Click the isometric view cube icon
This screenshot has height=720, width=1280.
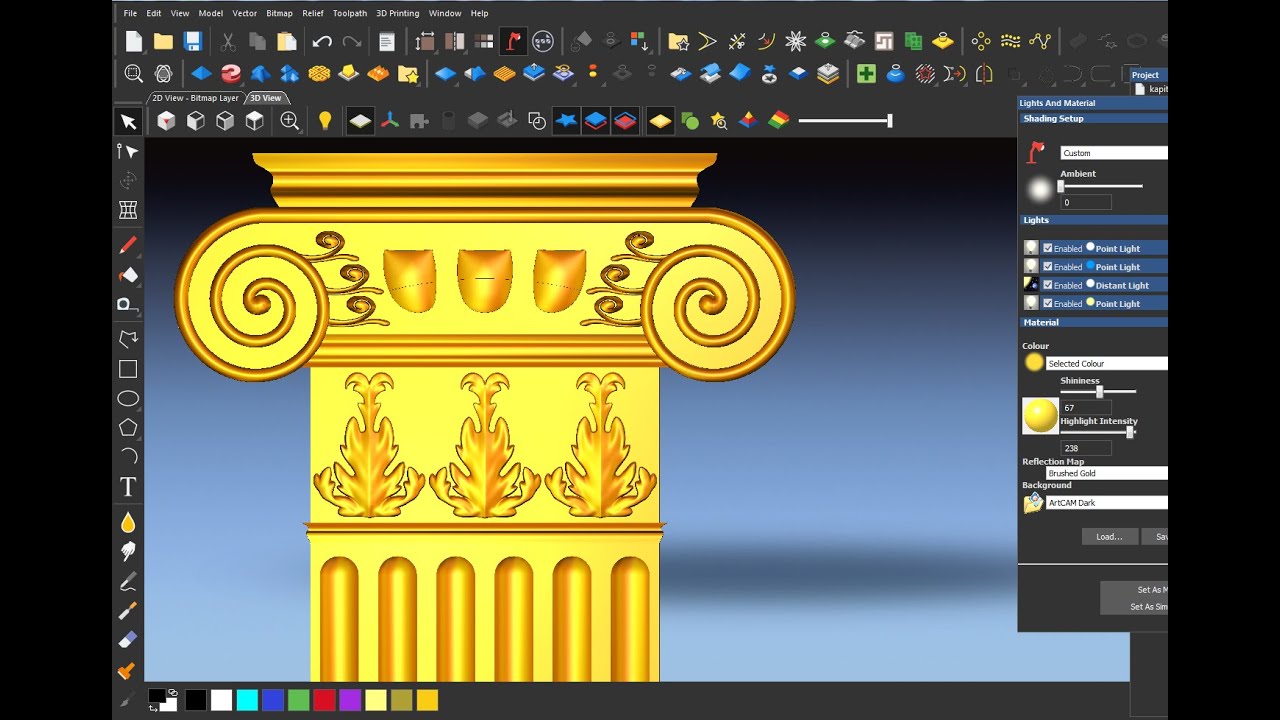[x=166, y=121]
